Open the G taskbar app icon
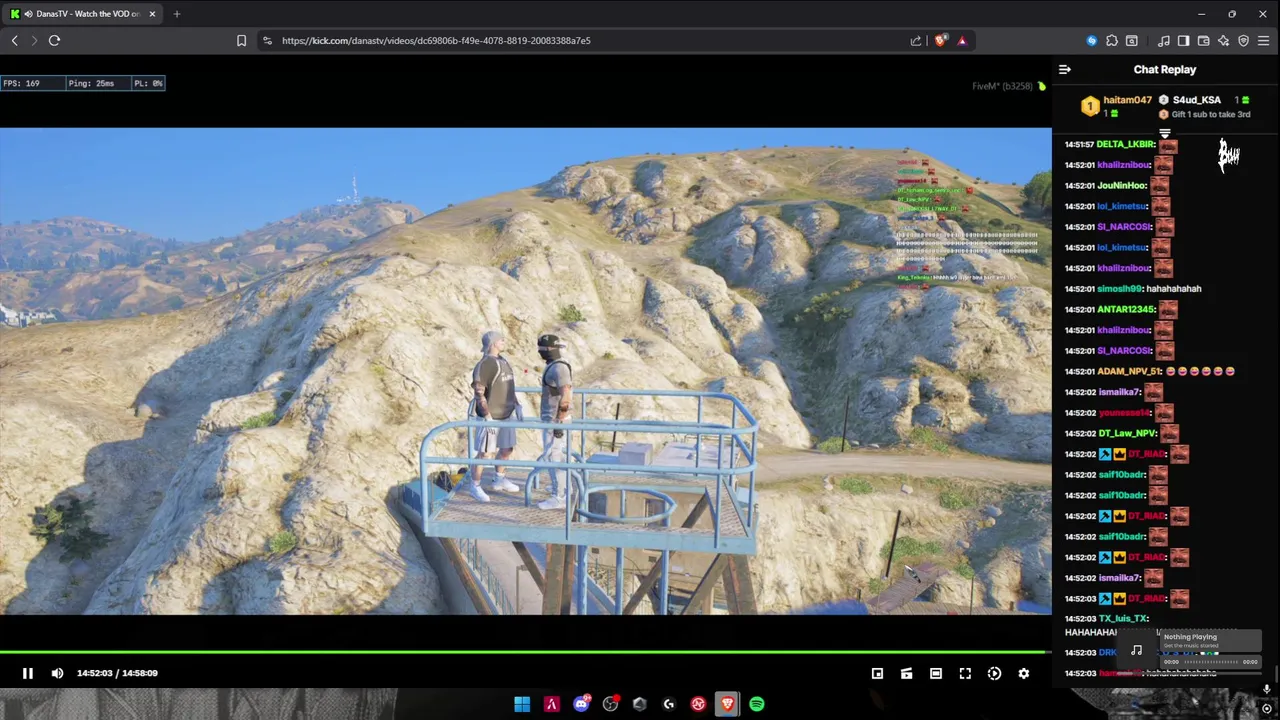 pos(669,704)
